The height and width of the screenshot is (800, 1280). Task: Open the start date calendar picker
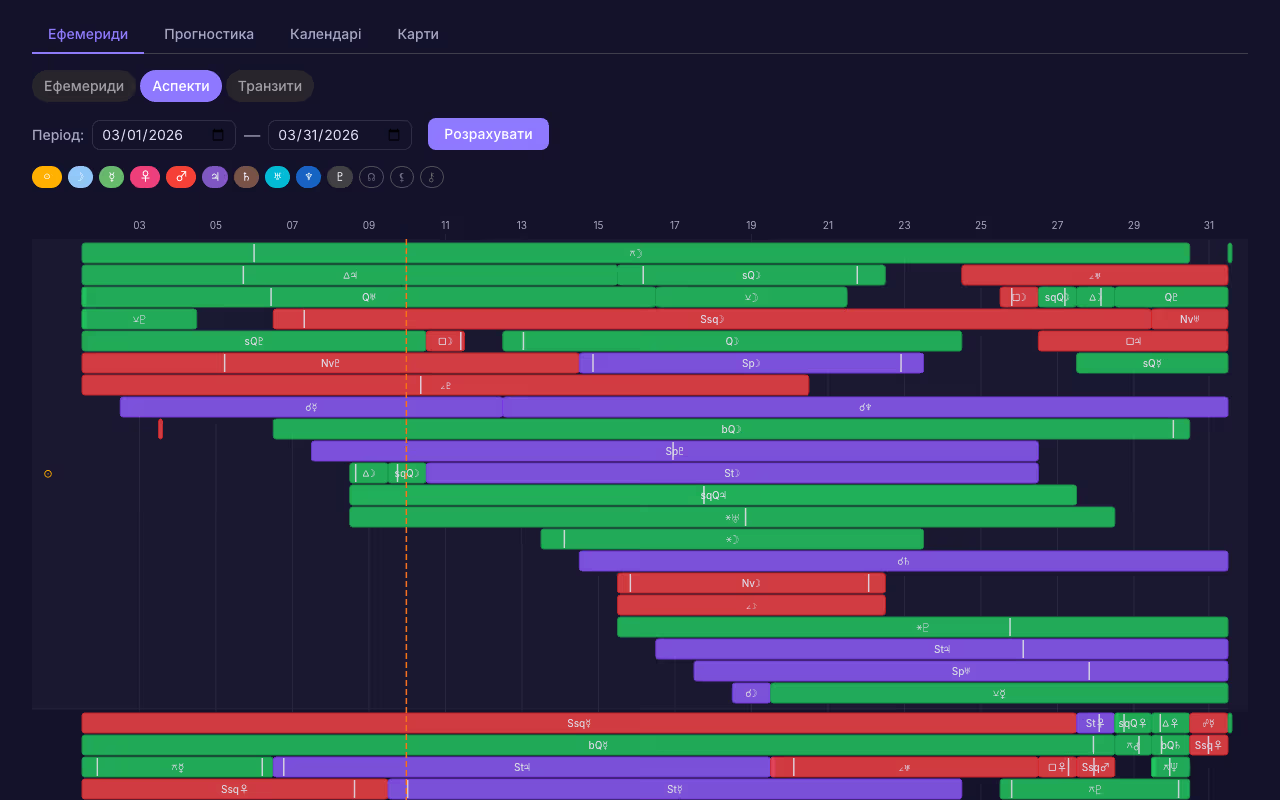click(219, 135)
